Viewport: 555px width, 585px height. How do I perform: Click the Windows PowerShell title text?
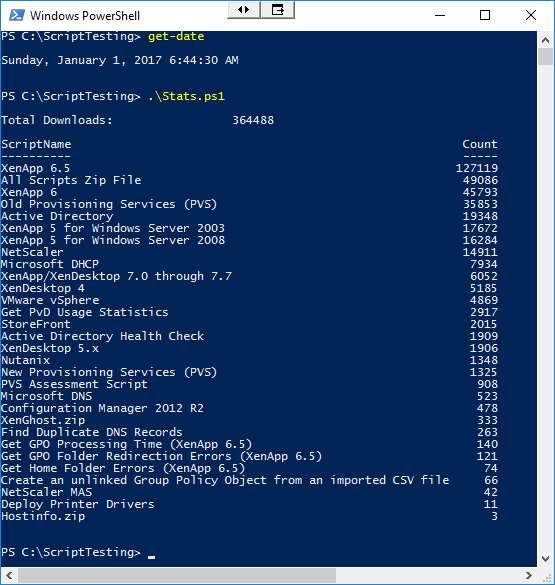(x=85, y=16)
